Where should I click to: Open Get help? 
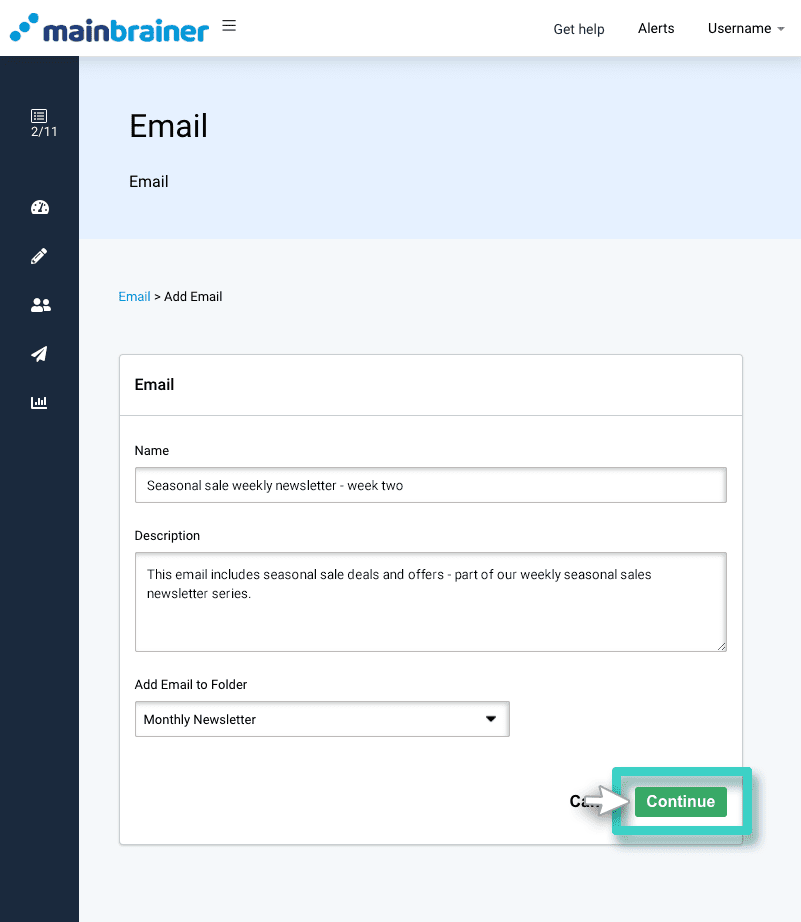pos(578,29)
